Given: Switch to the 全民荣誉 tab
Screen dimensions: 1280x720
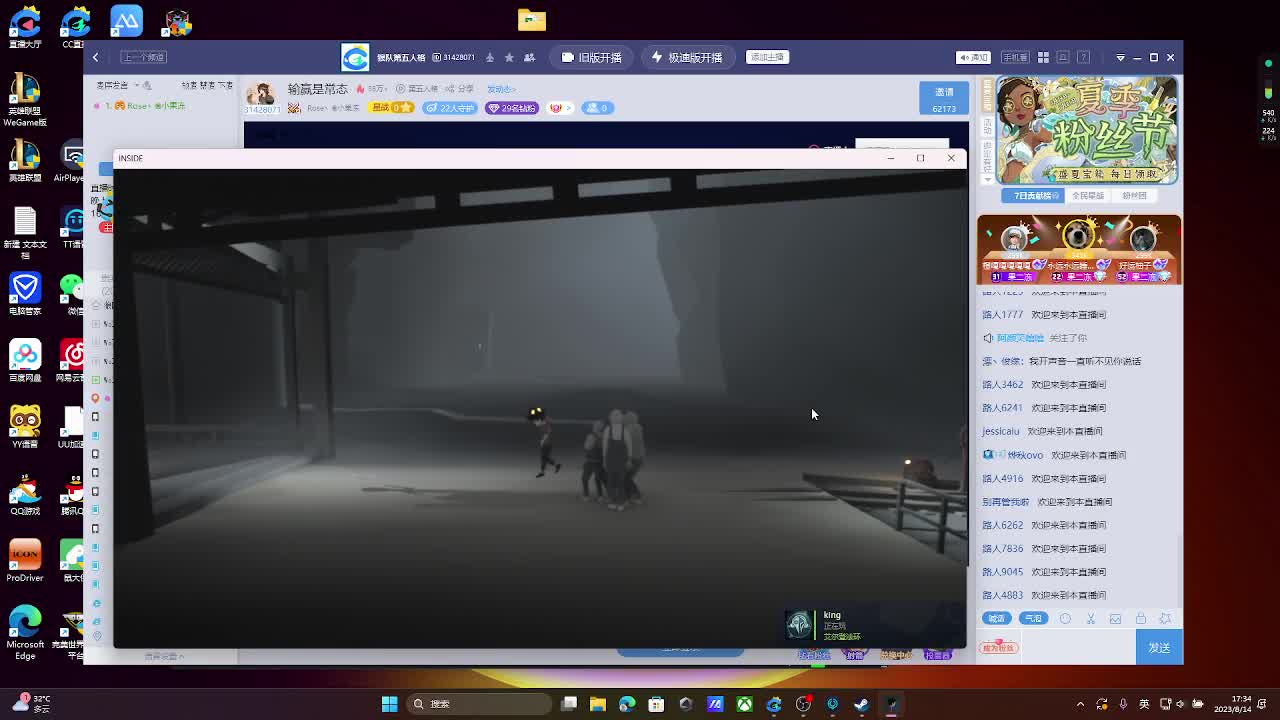Looking at the screenshot, I should 1088,196.
